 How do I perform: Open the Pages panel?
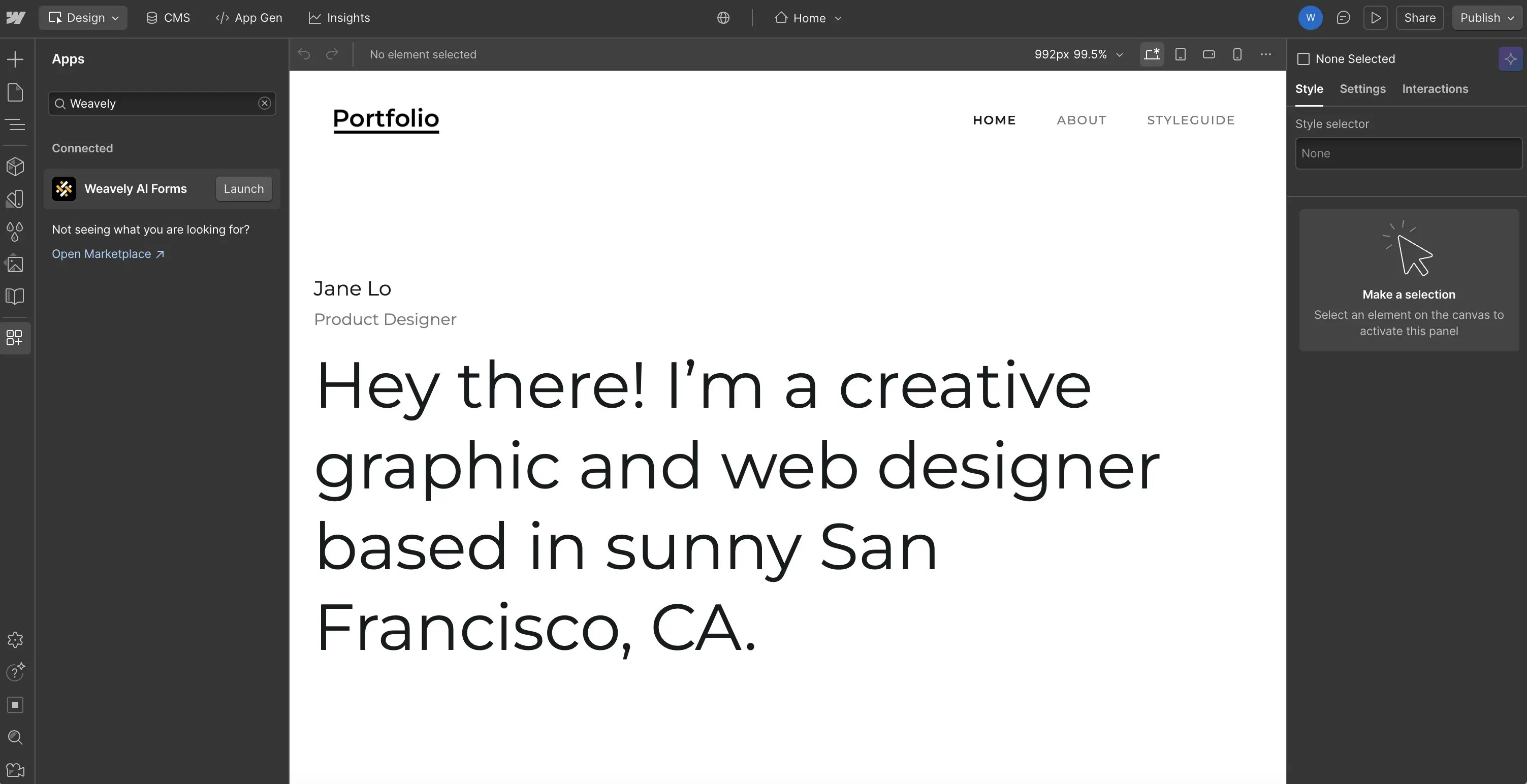[15, 92]
